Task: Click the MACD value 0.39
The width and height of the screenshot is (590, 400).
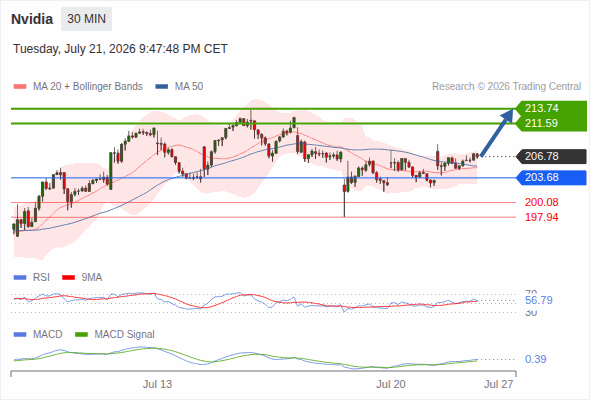Action: pyautogui.click(x=536, y=359)
